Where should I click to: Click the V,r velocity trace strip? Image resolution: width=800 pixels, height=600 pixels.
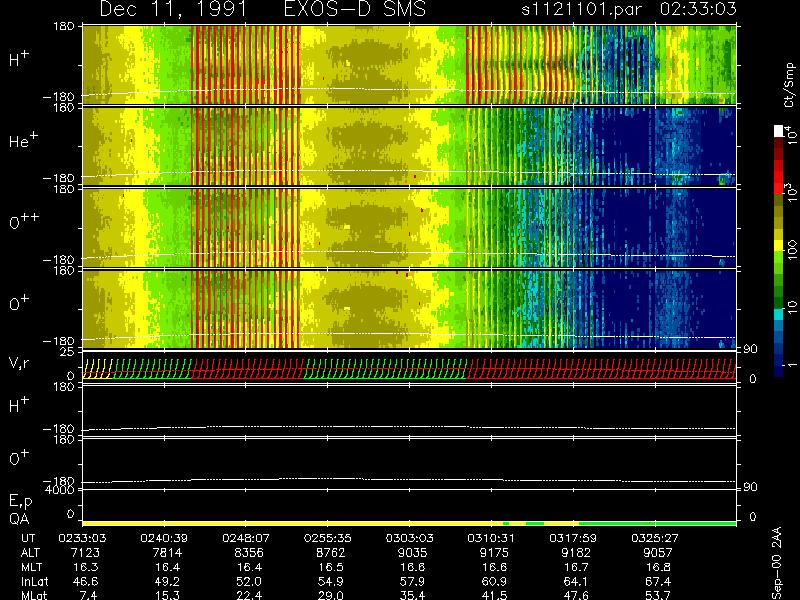point(409,368)
